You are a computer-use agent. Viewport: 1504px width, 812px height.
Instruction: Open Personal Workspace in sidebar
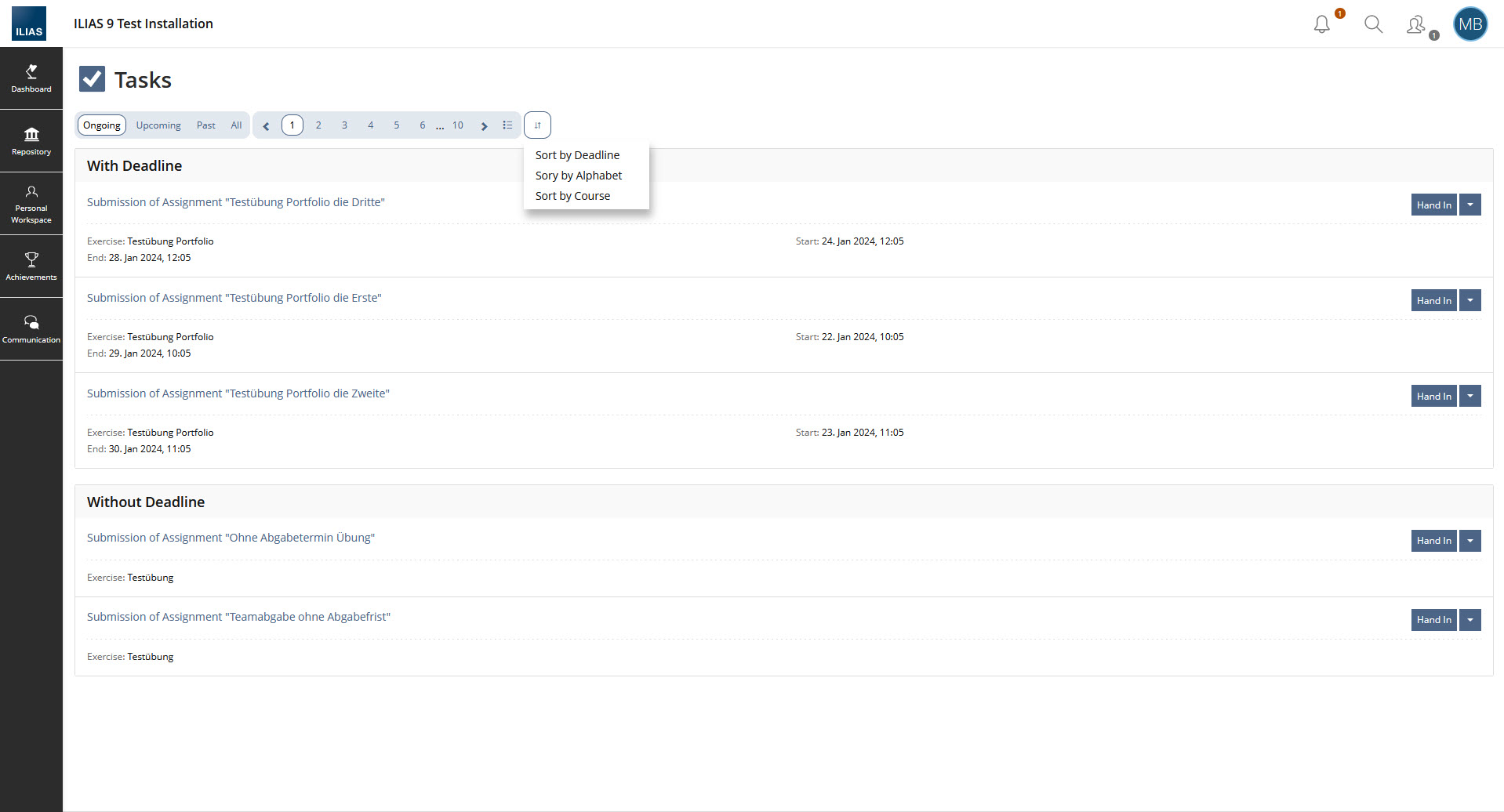[31, 205]
